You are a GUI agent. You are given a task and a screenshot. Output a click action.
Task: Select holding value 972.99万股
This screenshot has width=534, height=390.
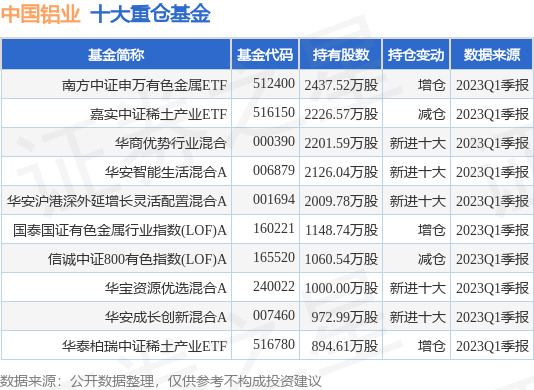(345, 317)
